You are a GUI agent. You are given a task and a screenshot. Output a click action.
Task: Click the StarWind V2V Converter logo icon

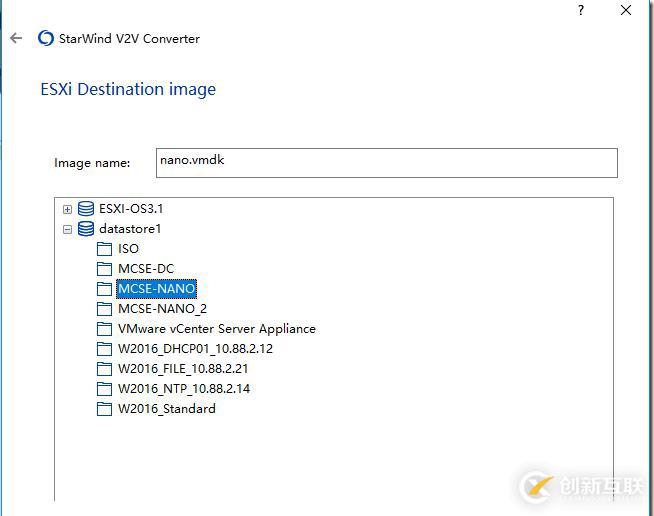point(45,38)
